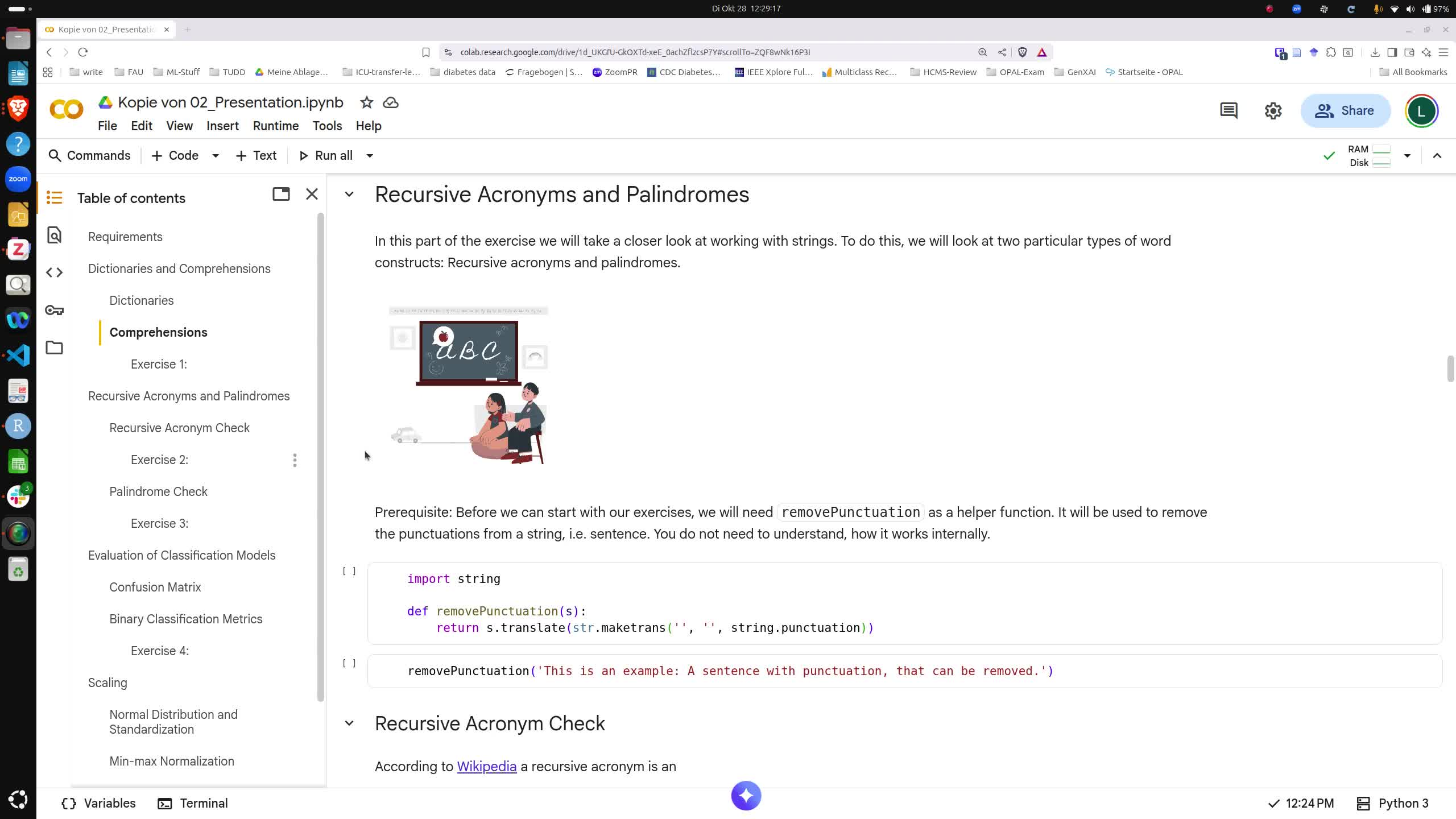Viewport: 1456px width, 819px height.
Task: Open the Variables panel
Action: pyautogui.click(x=98, y=803)
